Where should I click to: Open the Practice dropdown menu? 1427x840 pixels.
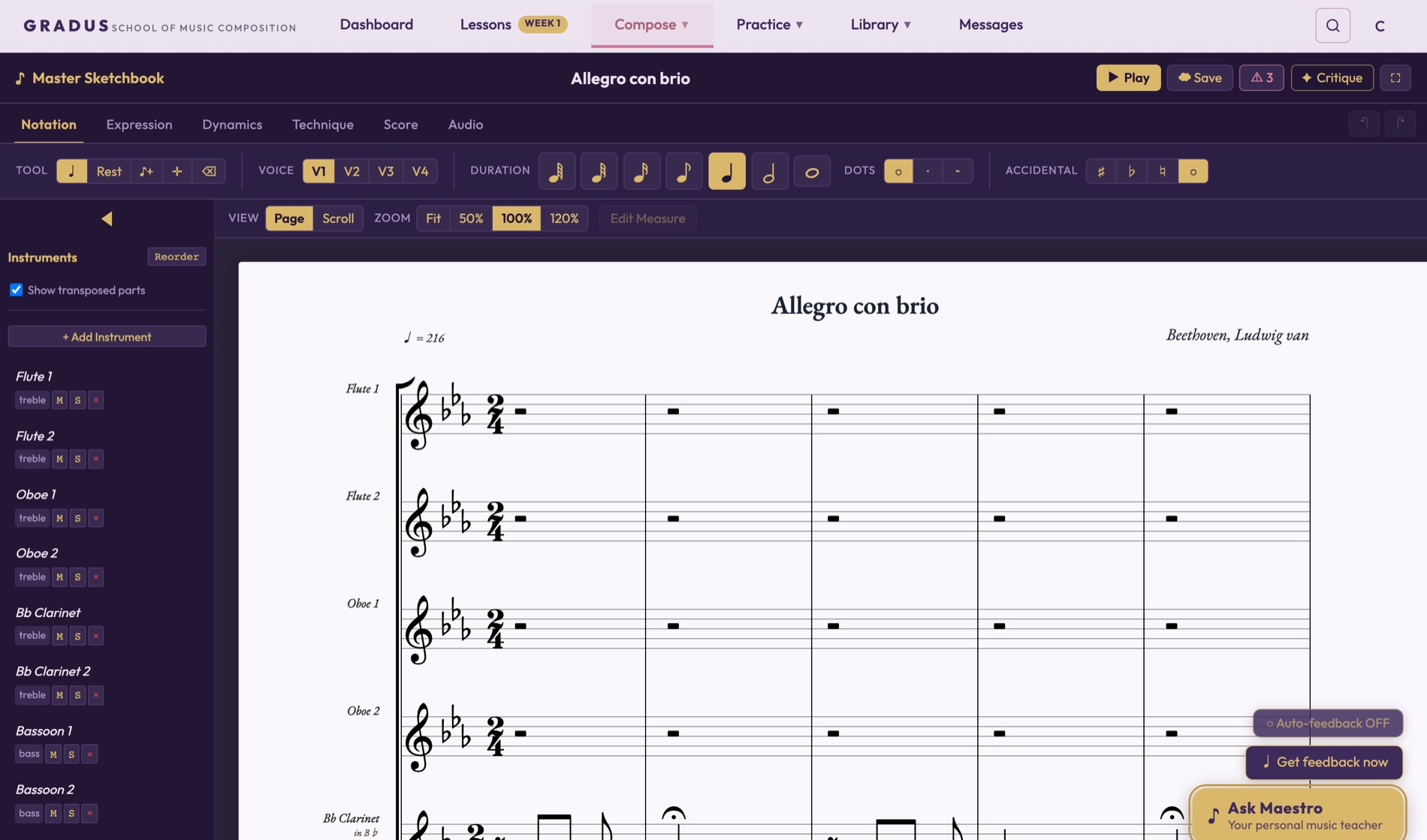click(x=770, y=25)
